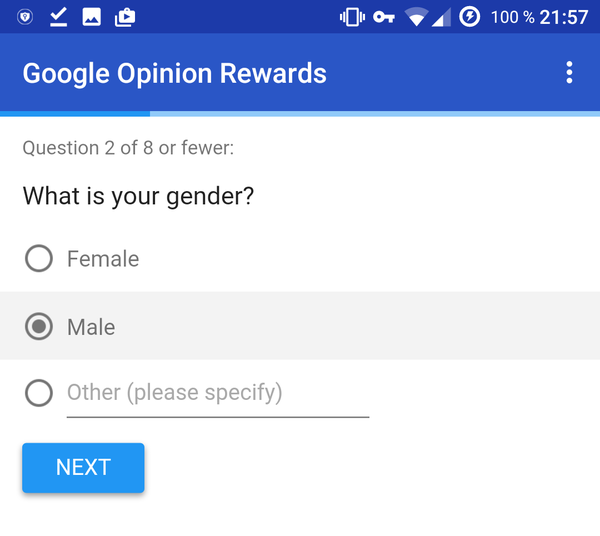The width and height of the screenshot is (600, 536).
Task: Tap the VPN key status icon
Action: (x=384, y=17)
